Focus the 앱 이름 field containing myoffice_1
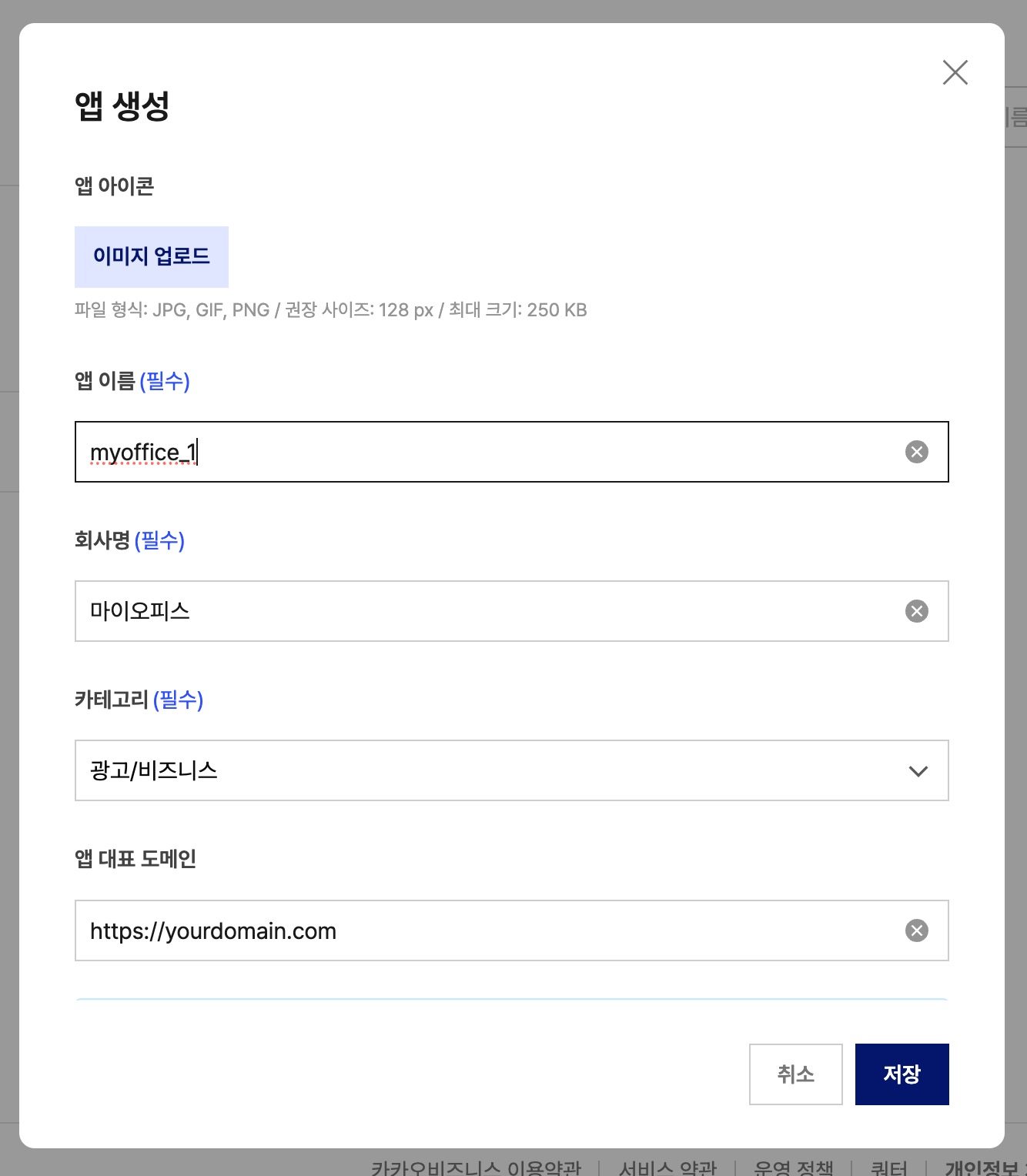This screenshot has width=1027, height=1176. [x=493, y=453]
